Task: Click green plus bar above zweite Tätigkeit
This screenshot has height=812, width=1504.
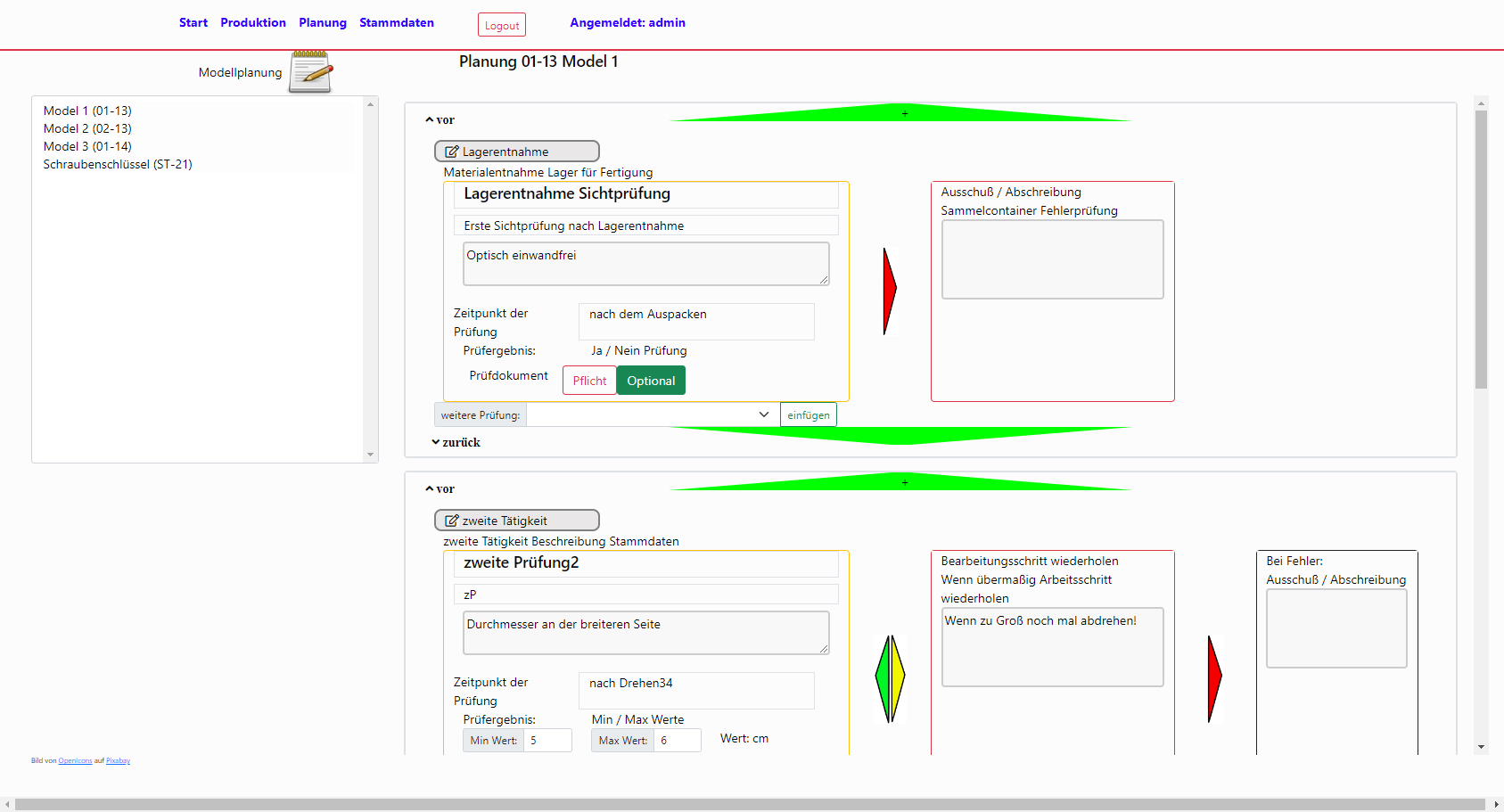Action: (x=903, y=482)
